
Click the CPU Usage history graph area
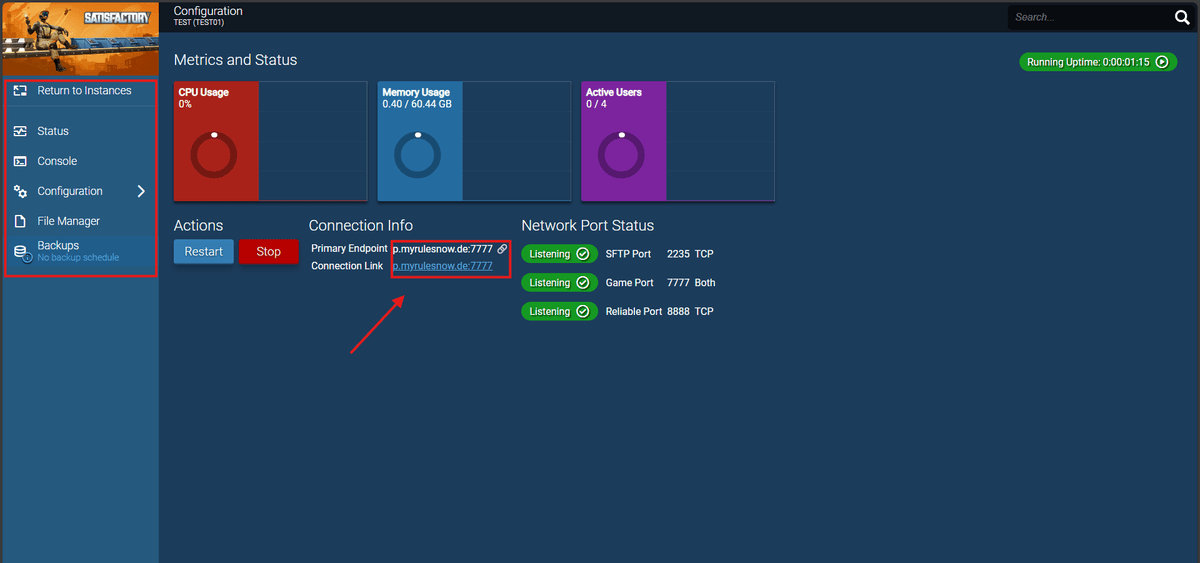(313, 141)
